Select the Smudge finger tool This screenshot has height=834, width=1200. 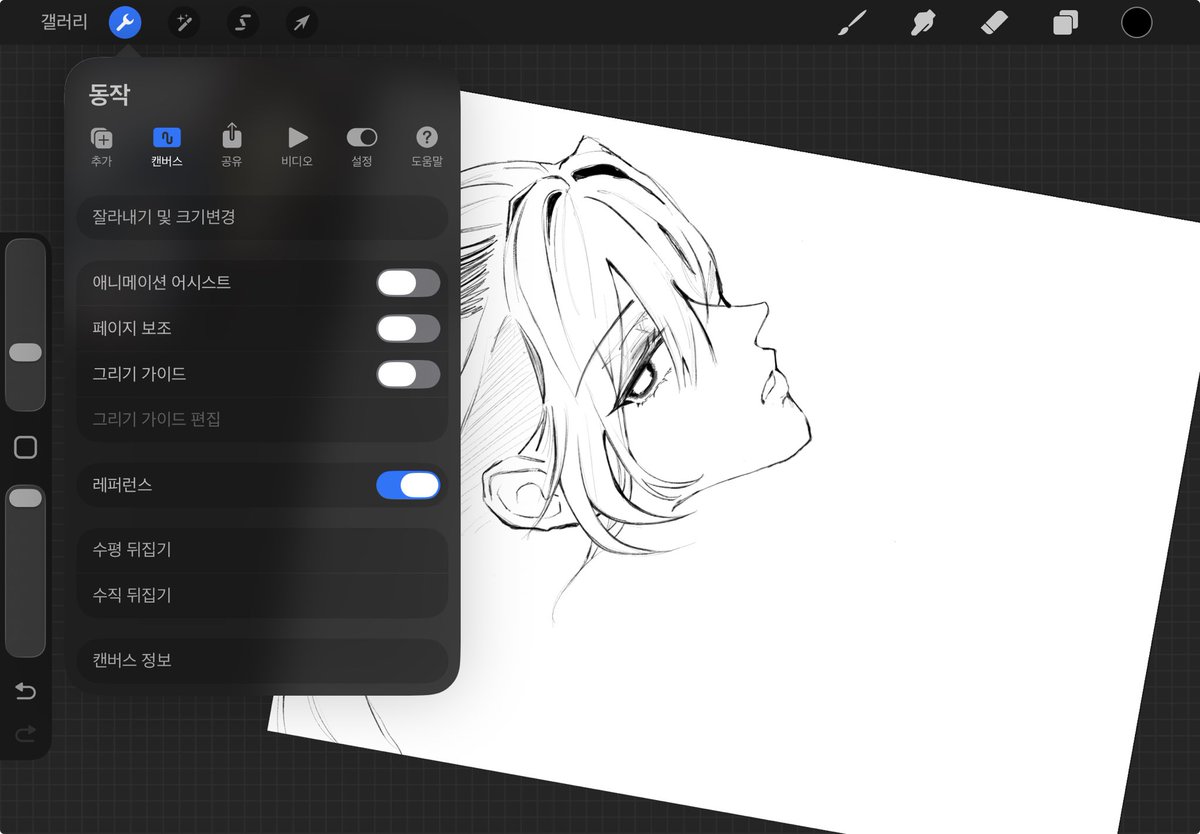click(923, 22)
